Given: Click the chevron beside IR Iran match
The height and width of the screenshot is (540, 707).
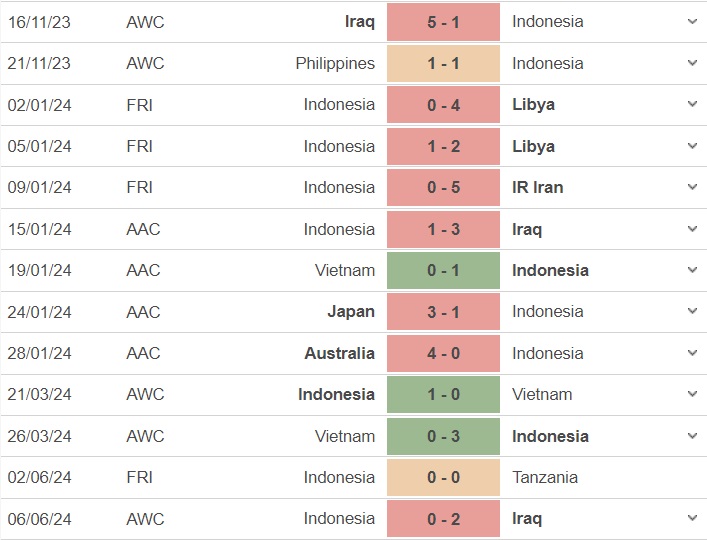Looking at the screenshot, I should 692,187.
